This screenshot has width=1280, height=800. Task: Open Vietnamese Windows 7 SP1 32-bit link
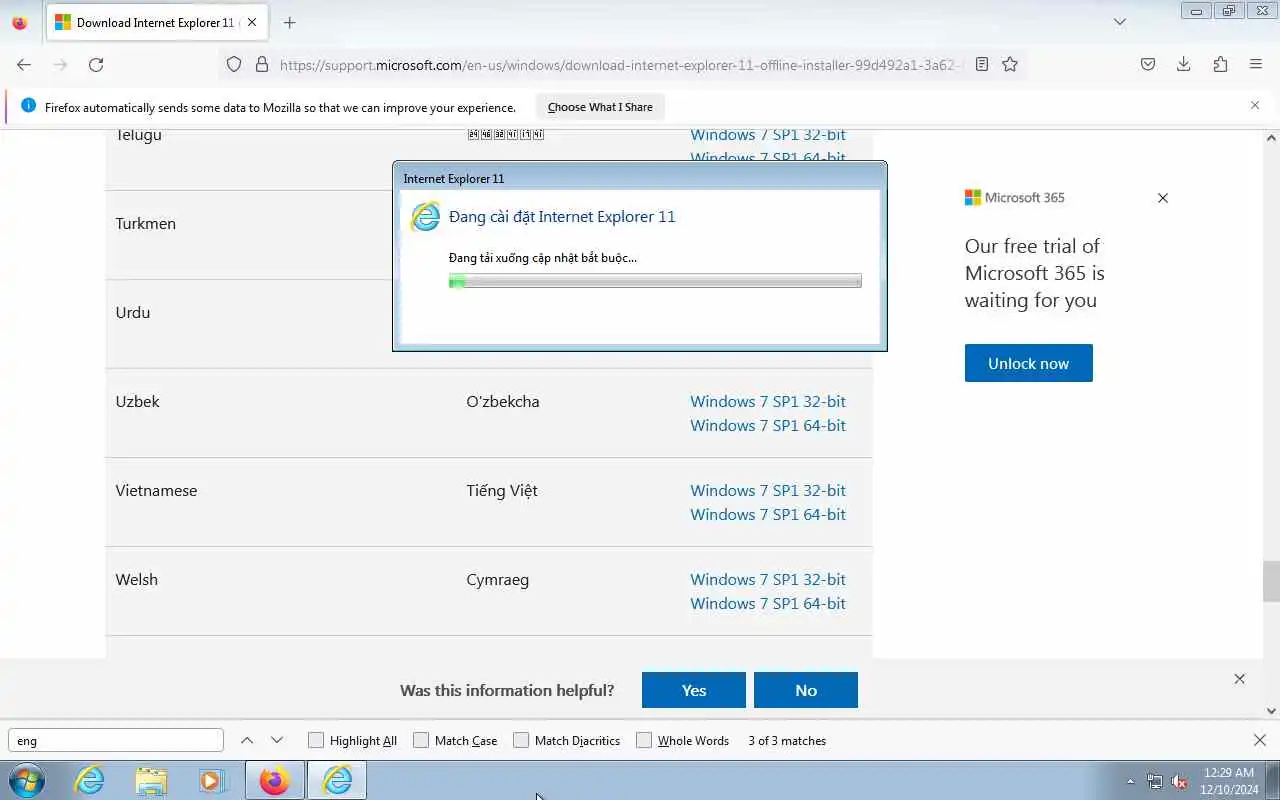tap(768, 490)
